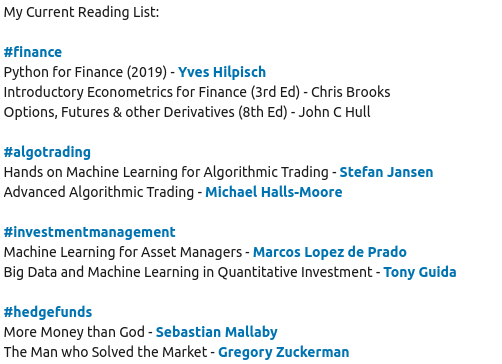Click 'The Man who Solved the Market' text
Screen dimensions: 502x364
point(105,352)
